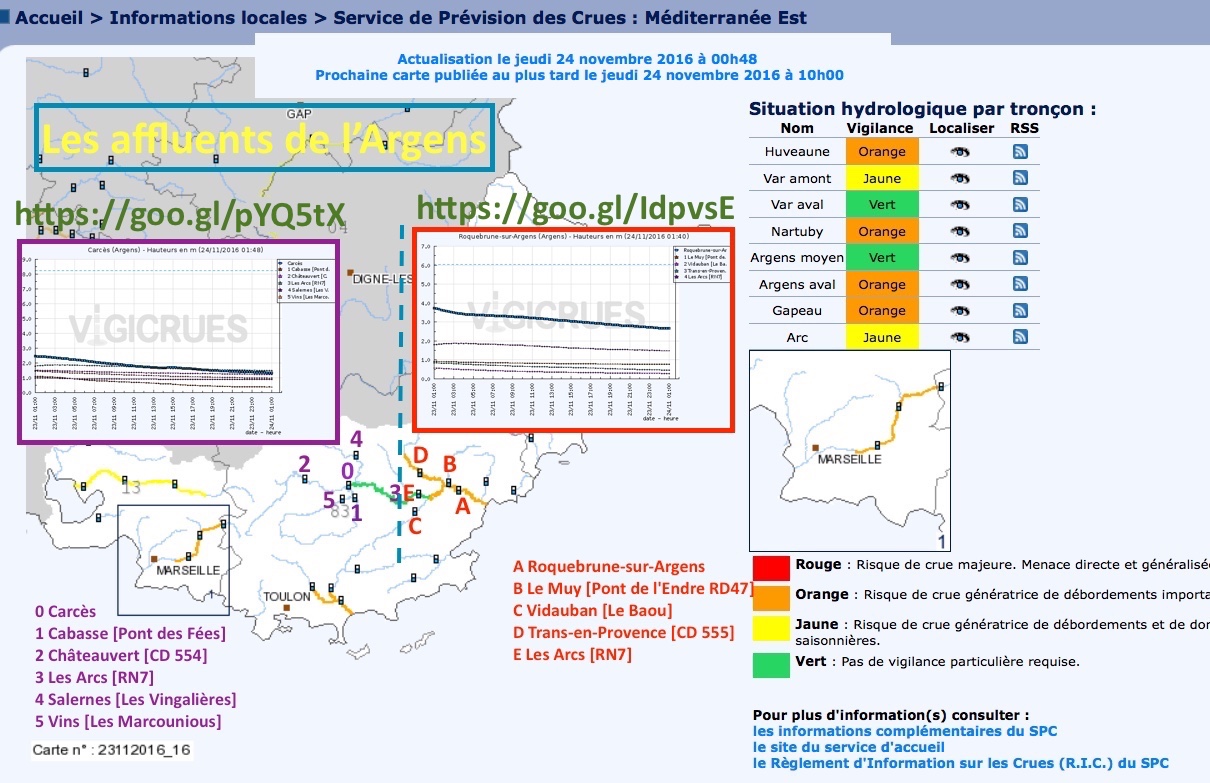Locate the Gapeau section via eye icon
This screenshot has width=1210, height=783.
(961, 310)
